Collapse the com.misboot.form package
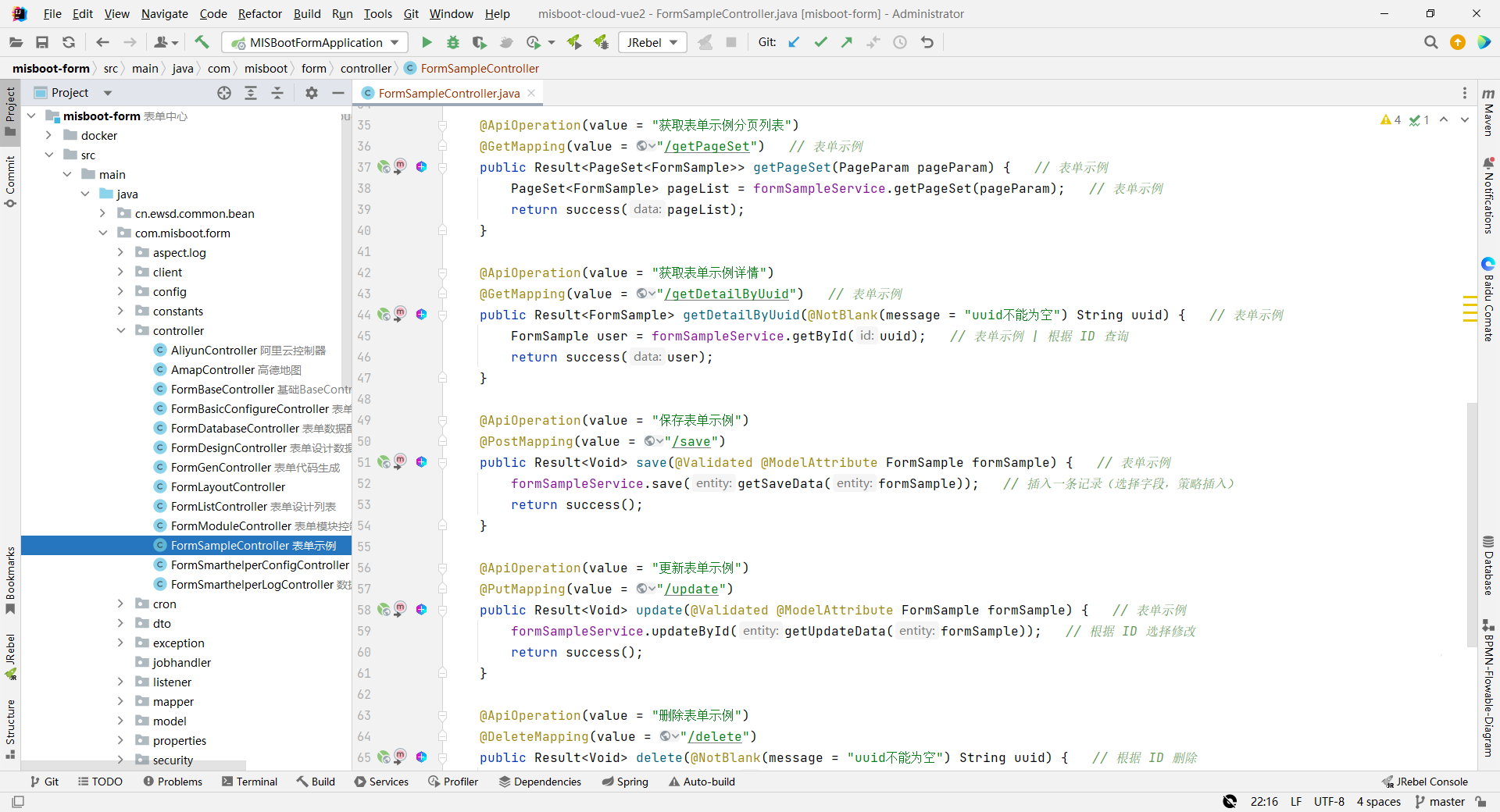Screen dimensions: 1500x812 [103, 233]
